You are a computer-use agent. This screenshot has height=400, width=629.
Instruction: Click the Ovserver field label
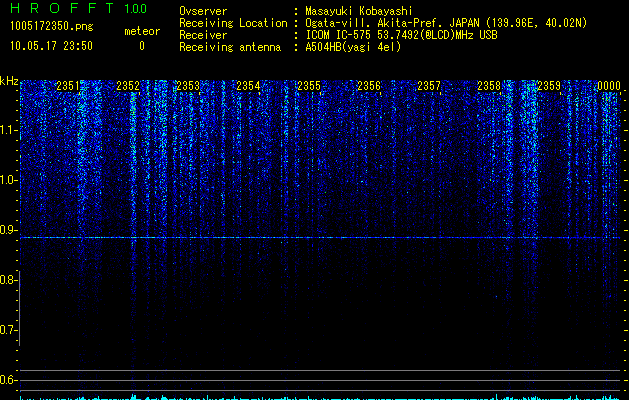tap(203, 11)
